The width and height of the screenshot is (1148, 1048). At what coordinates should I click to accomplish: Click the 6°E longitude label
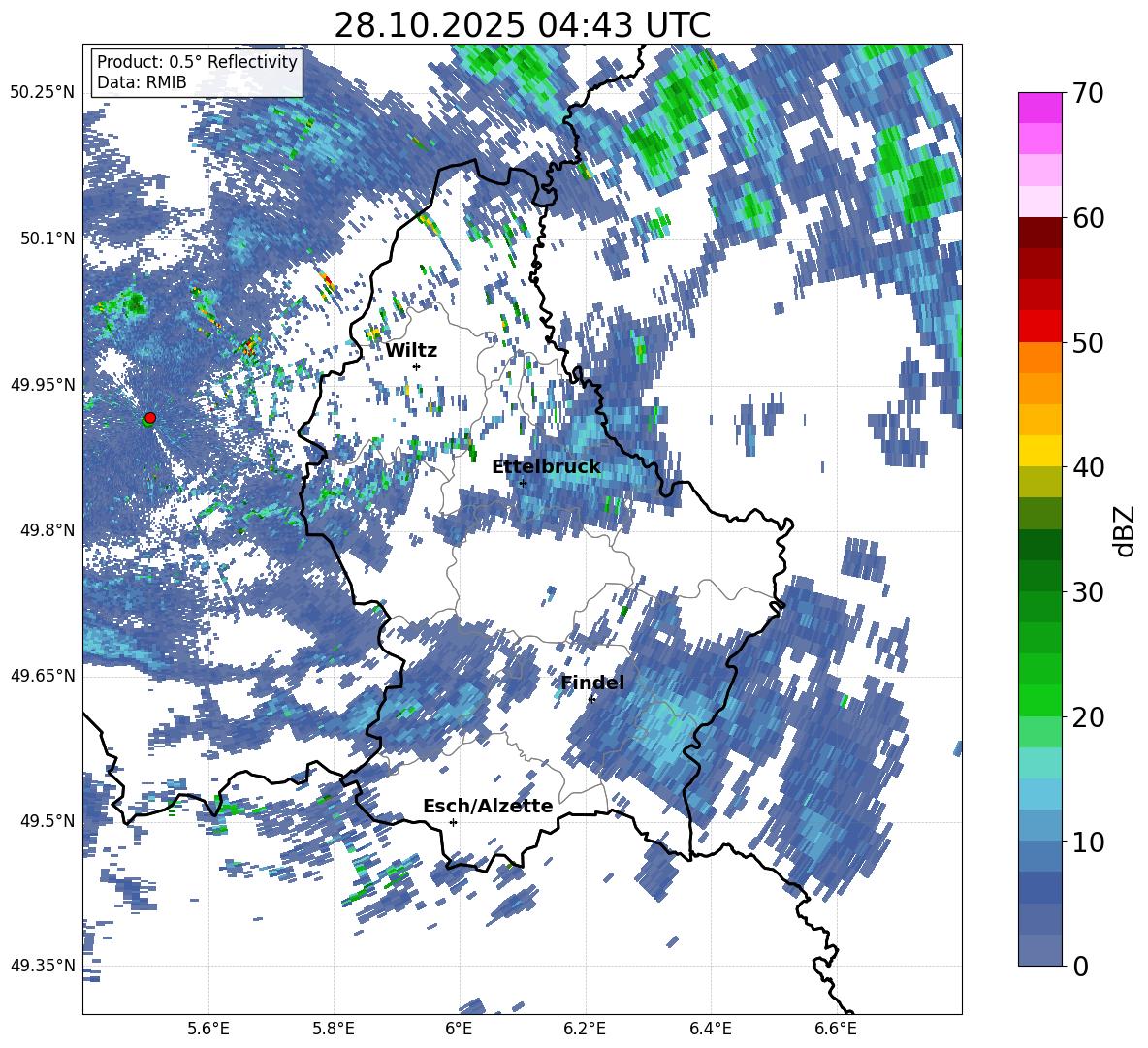pos(459,1030)
